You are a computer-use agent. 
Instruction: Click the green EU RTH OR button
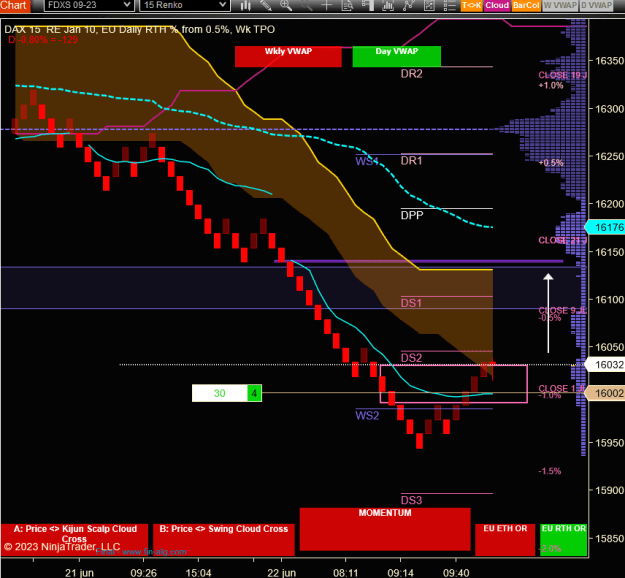[563, 540]
